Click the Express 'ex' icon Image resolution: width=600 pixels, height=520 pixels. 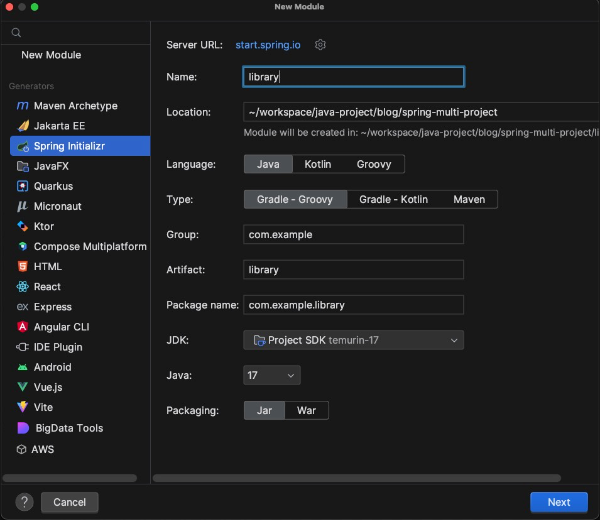23,307
